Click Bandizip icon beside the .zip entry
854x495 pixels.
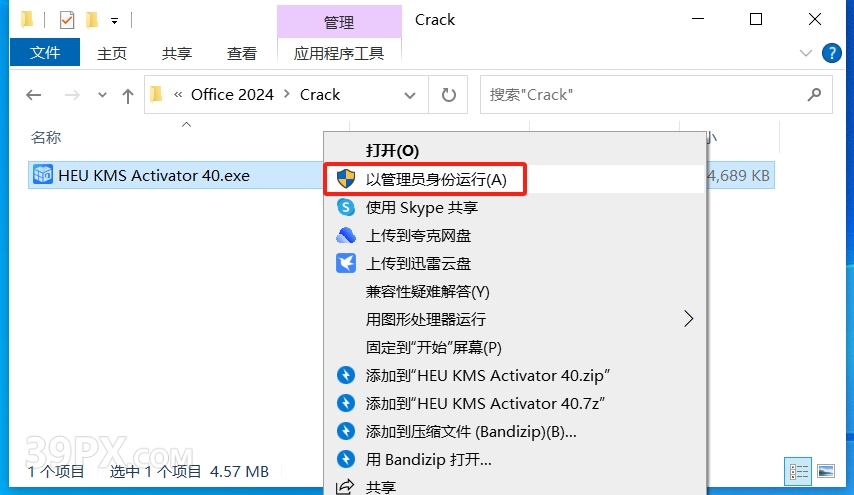[x=346, y=375]
